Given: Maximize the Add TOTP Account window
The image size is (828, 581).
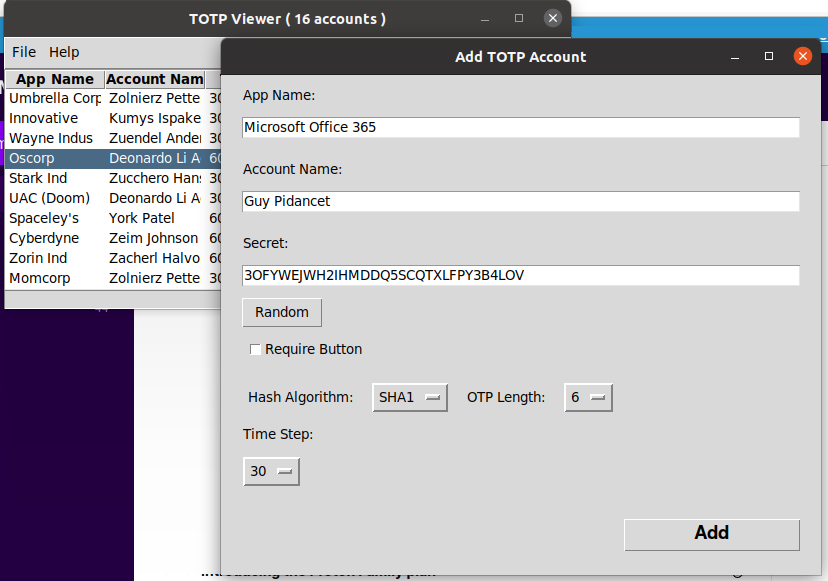Looking at the screenshot, I should tap(769, 57).
